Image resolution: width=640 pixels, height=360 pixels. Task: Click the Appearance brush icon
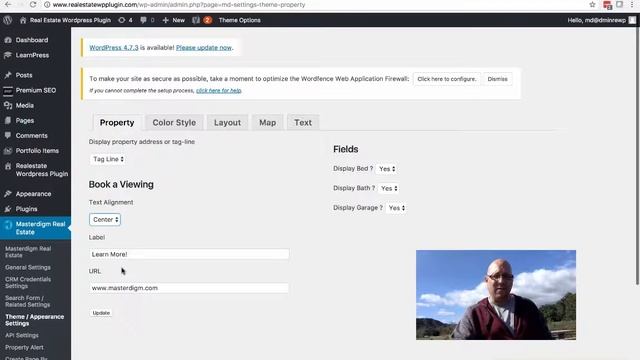[x=8, y=194]
